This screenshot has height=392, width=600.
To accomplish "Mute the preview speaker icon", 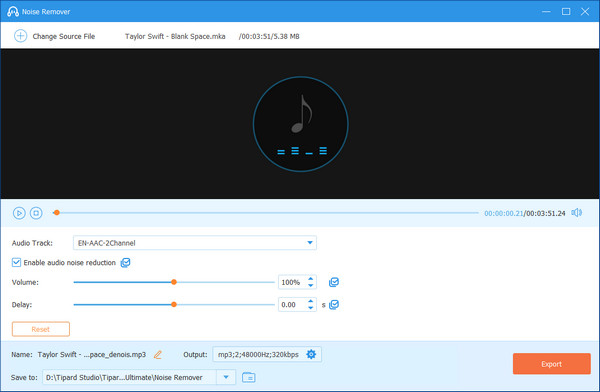I will point(577,212).
